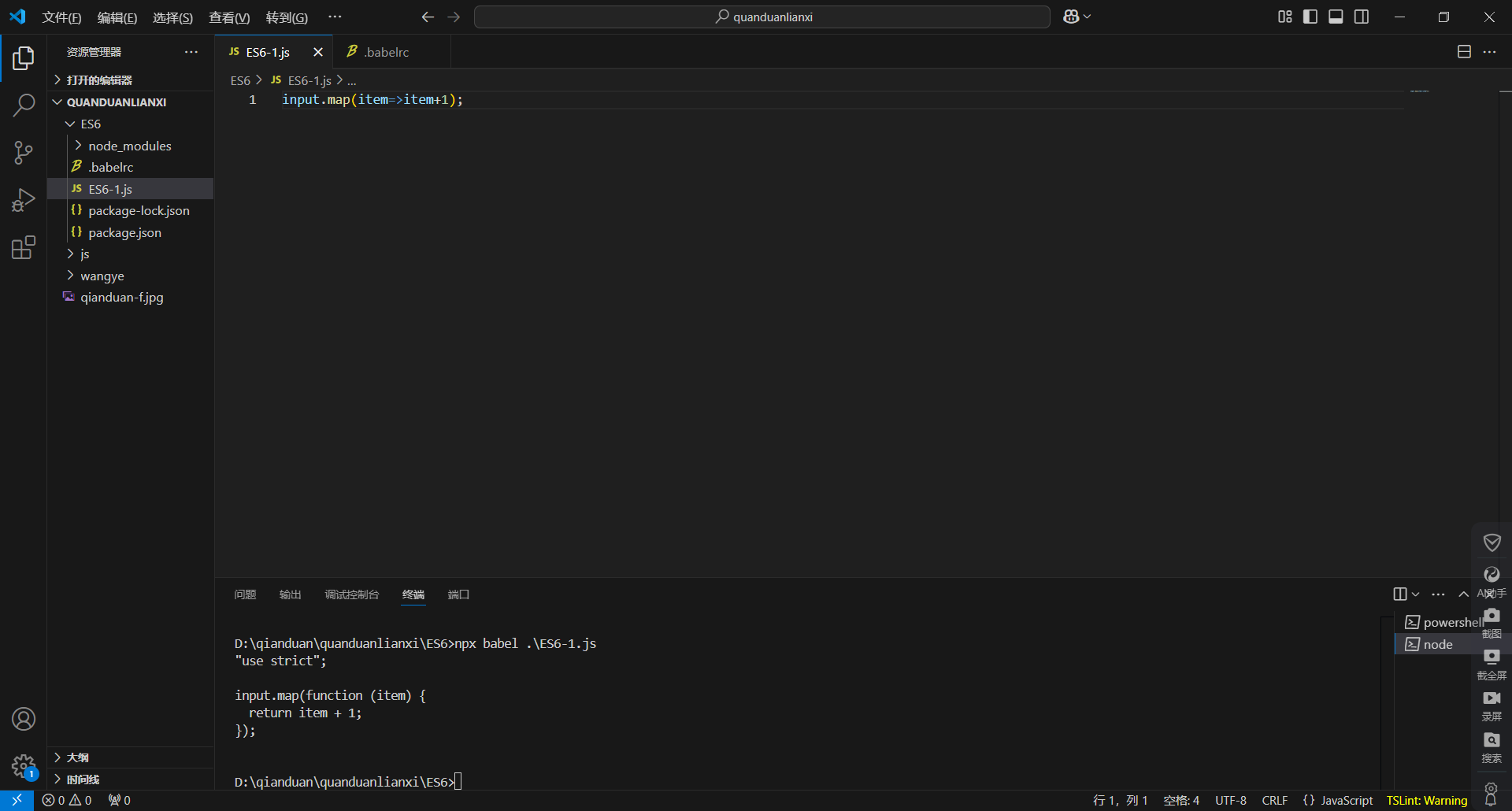Screen dimensions: 1512x811
Task: Open the 编辑(E) menu
Action: click(117, 17)
